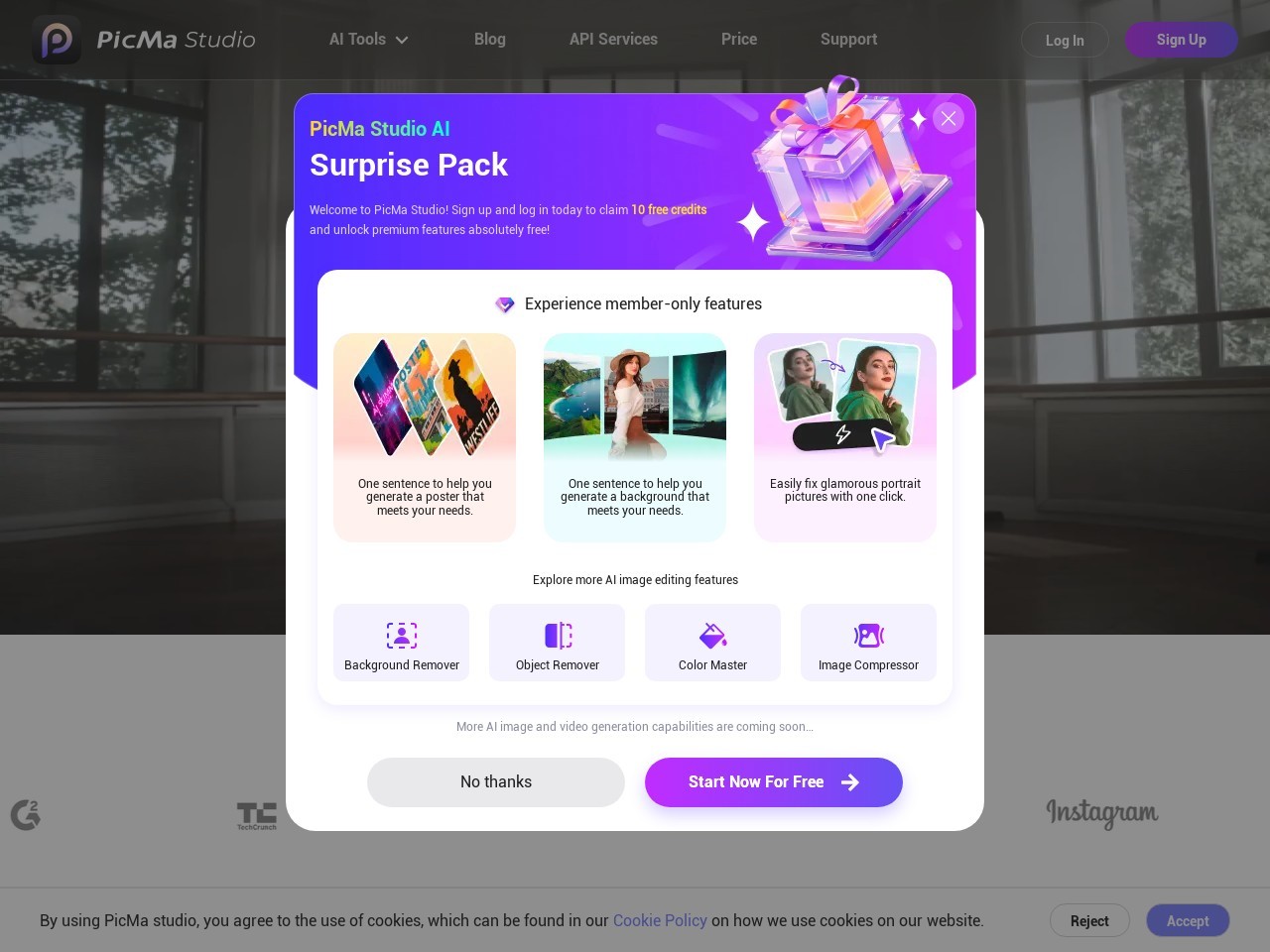Click the G2 logo at bottom left

(26, 814)
